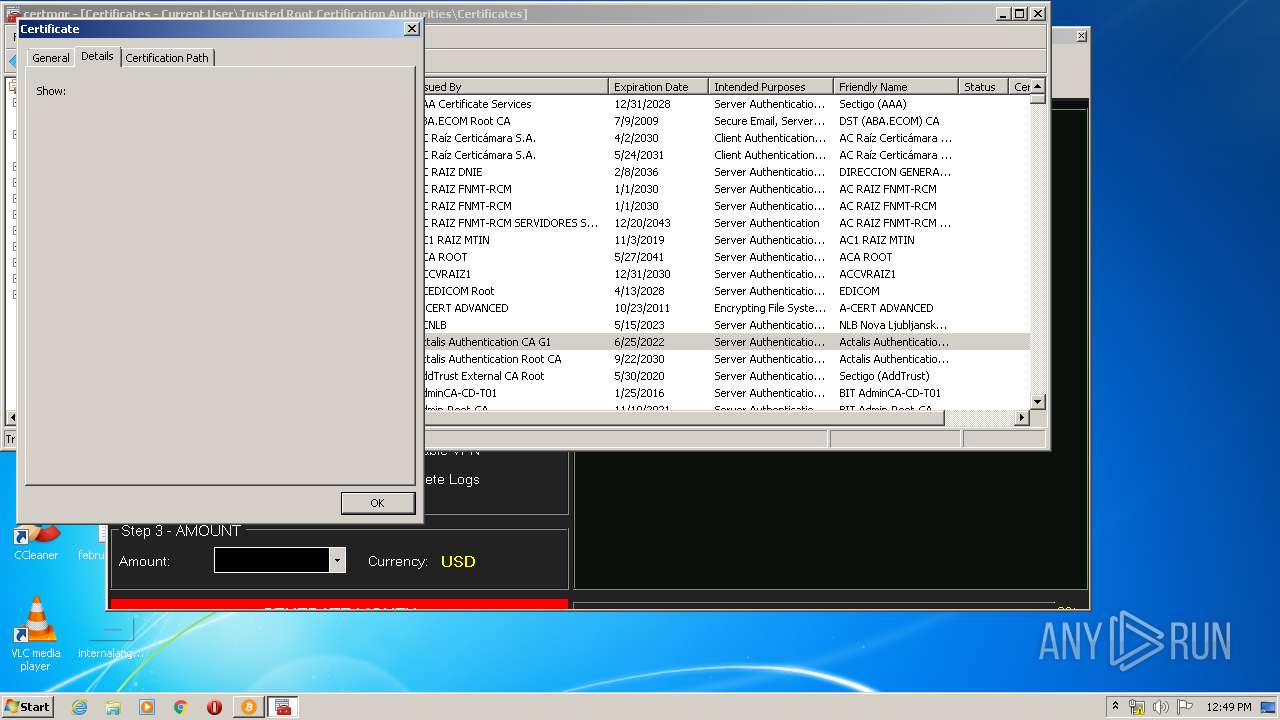This screenshot has height=720, width=1280.
Task: Click the Sectigo (AddTrust) friendly name cell
Action: 884,376
